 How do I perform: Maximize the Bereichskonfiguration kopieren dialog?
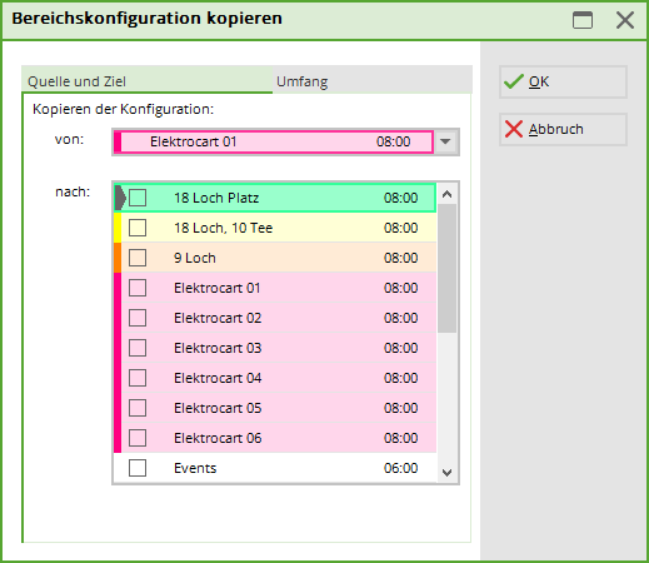582,20
